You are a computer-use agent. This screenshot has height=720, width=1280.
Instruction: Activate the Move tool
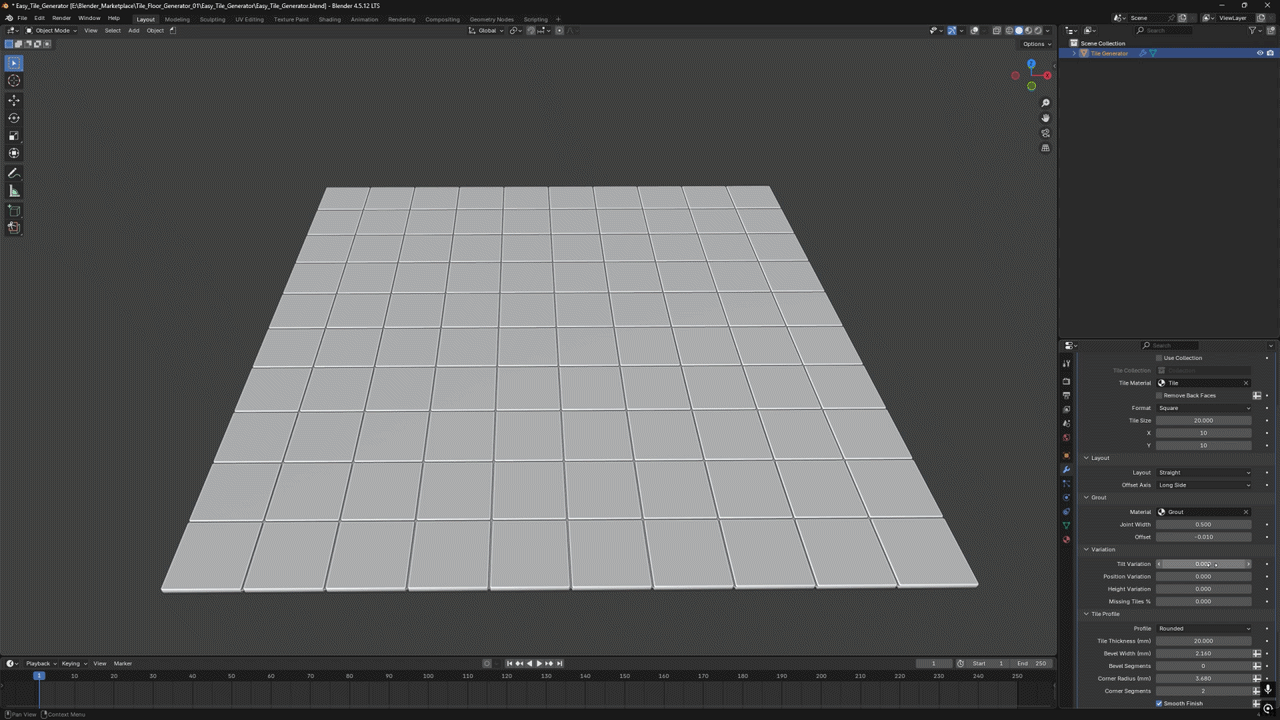14,100
